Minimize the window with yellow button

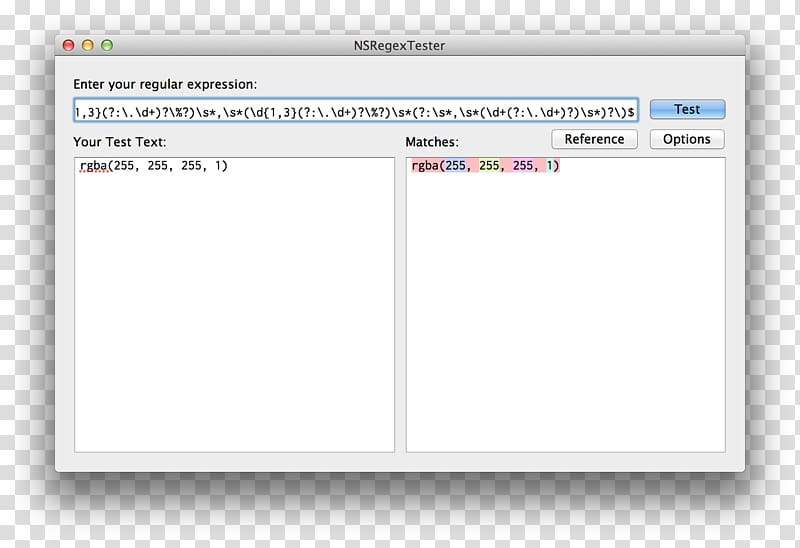coord(88,45)
